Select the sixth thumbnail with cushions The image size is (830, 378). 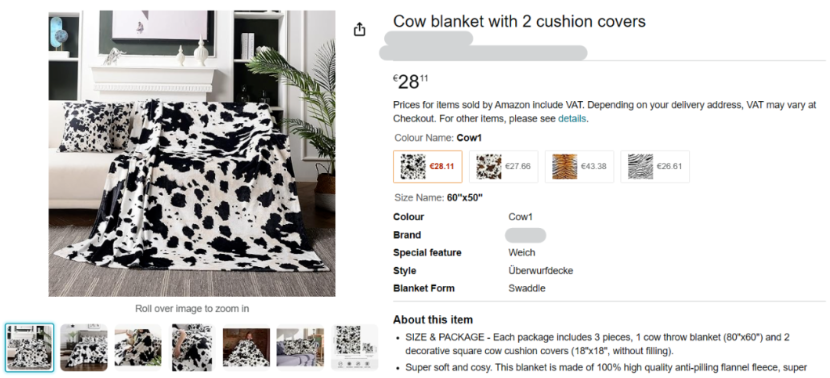click(x=300, y=347)
